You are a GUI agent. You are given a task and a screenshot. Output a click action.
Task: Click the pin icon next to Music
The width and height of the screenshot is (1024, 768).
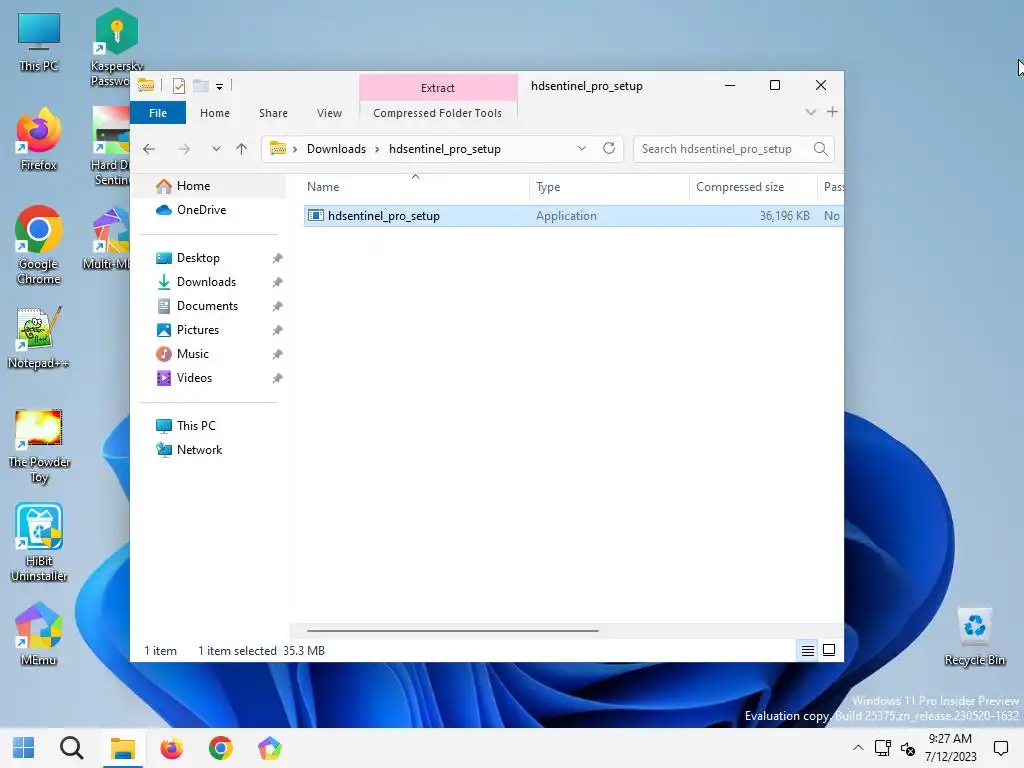tap(278, 354)
